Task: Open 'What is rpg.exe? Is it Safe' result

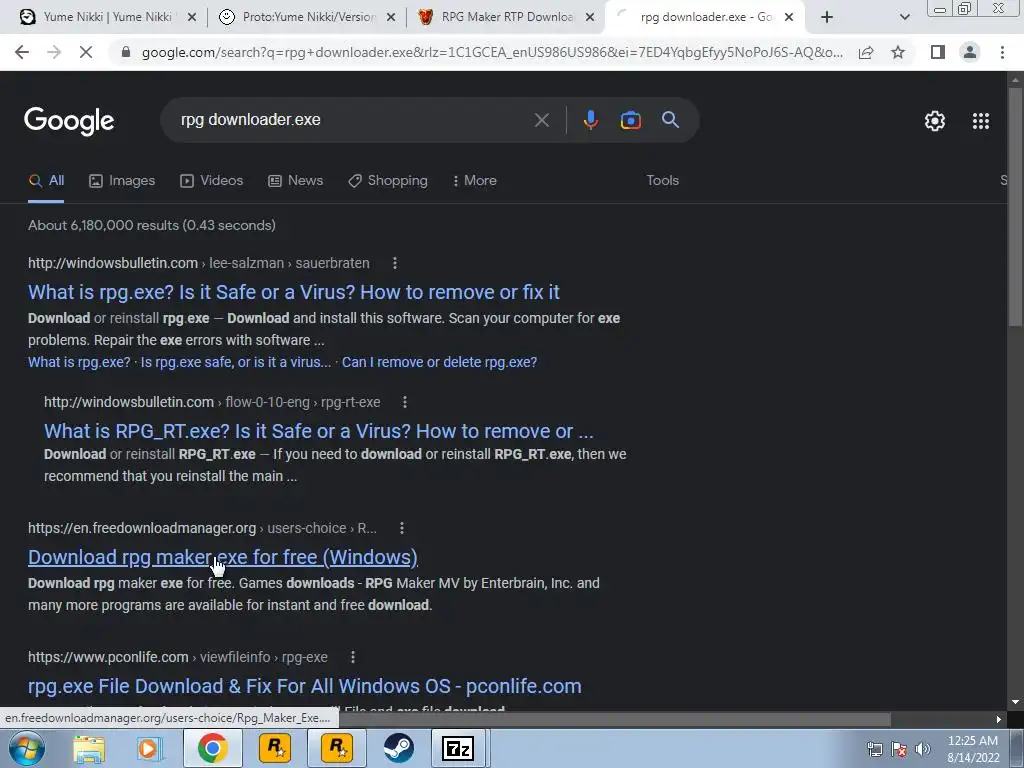Action: [294, 293]
